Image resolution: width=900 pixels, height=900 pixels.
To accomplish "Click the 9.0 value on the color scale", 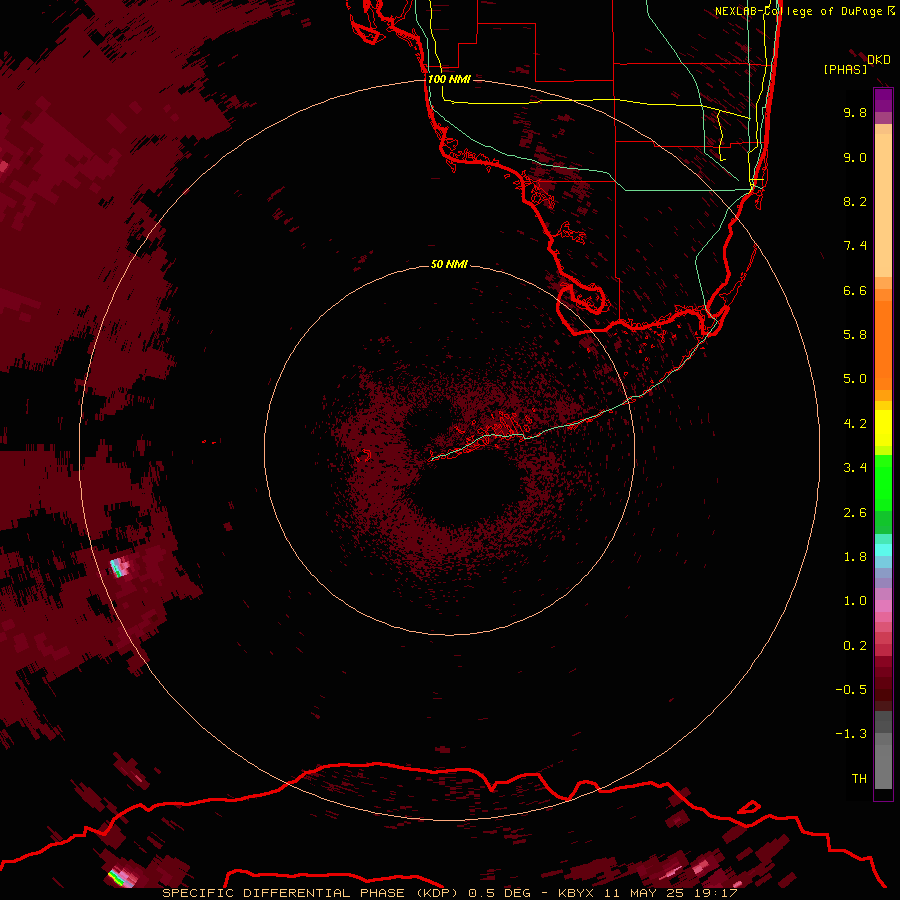I will [x=855, y=157].
